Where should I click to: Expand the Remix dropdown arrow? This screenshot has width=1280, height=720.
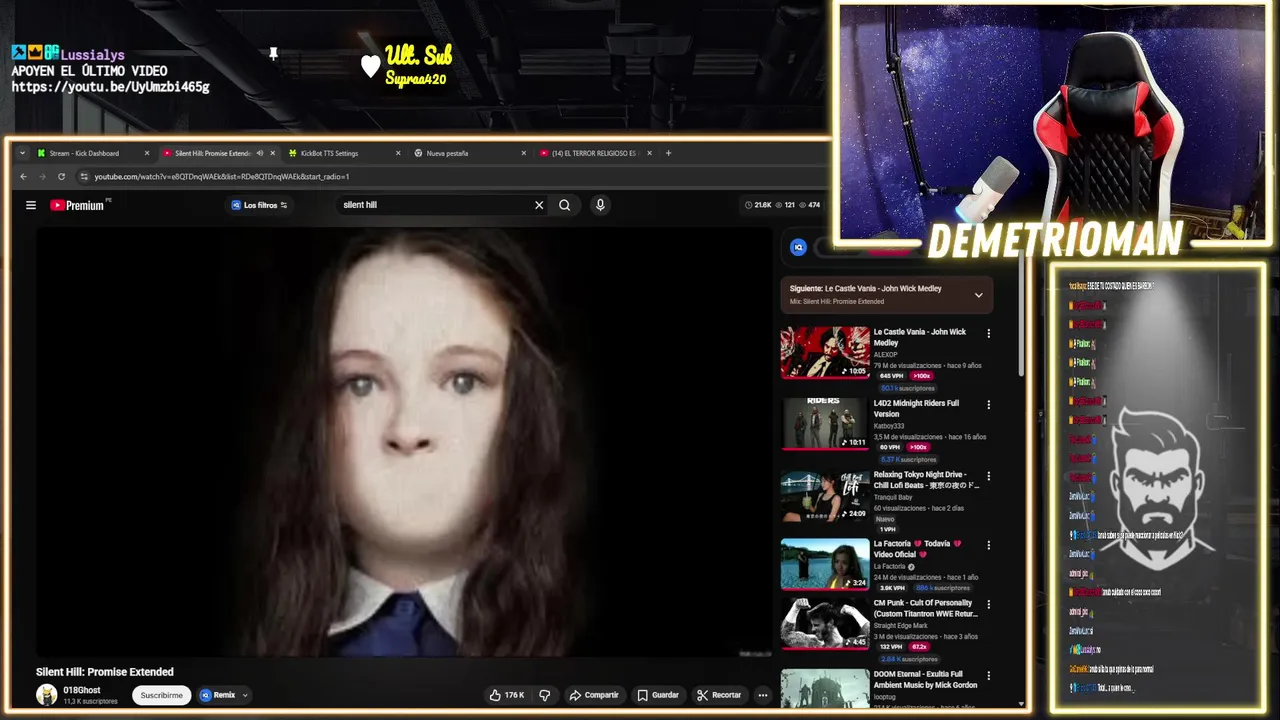[x=245, y=695]
